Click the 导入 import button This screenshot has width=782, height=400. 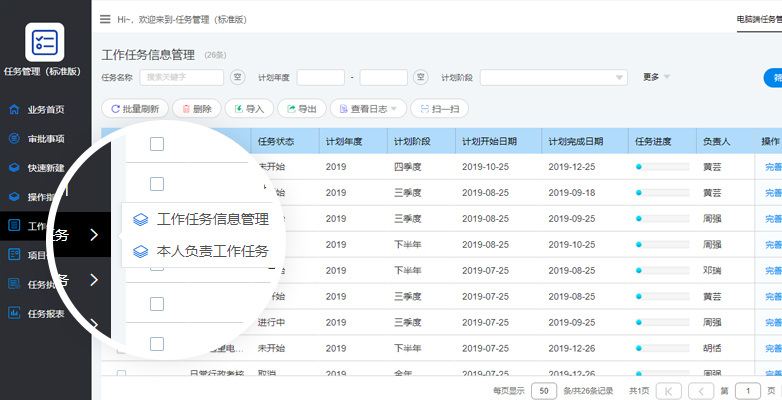[x=249, y=109]
